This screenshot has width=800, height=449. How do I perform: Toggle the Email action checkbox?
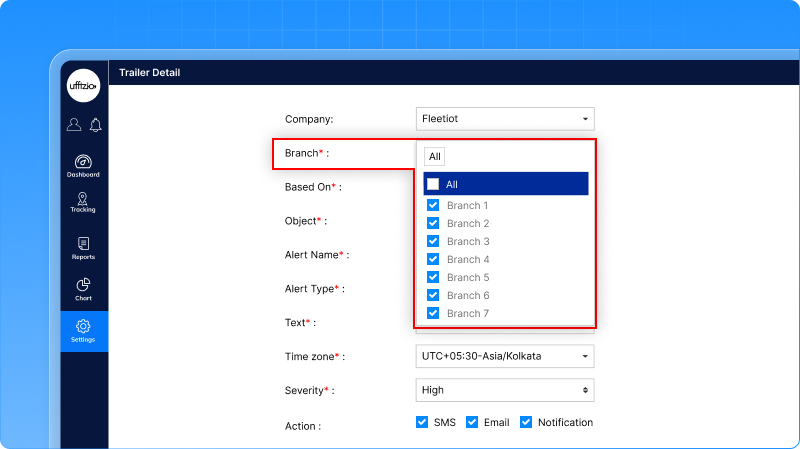(472, 422)
